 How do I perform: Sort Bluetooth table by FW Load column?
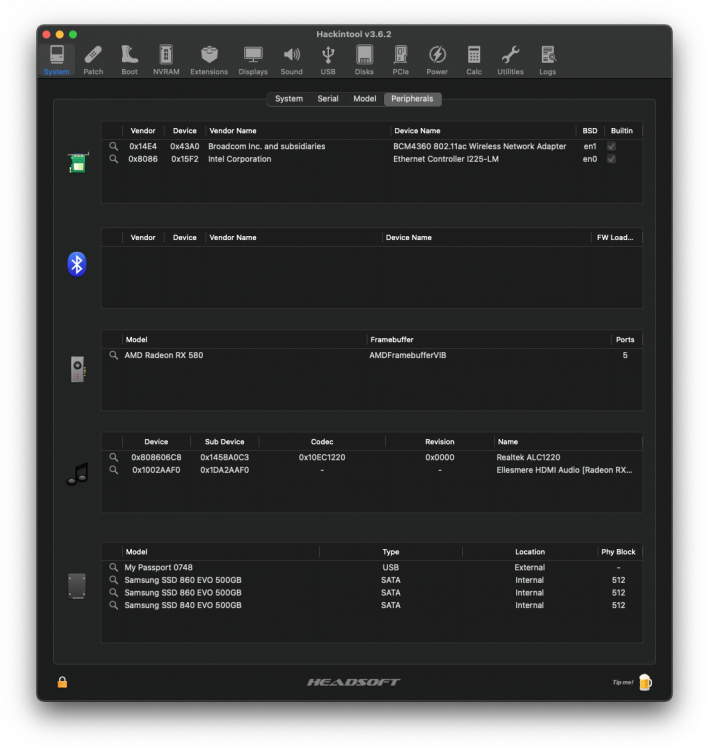pyautogui.click(x=615, y=238)
